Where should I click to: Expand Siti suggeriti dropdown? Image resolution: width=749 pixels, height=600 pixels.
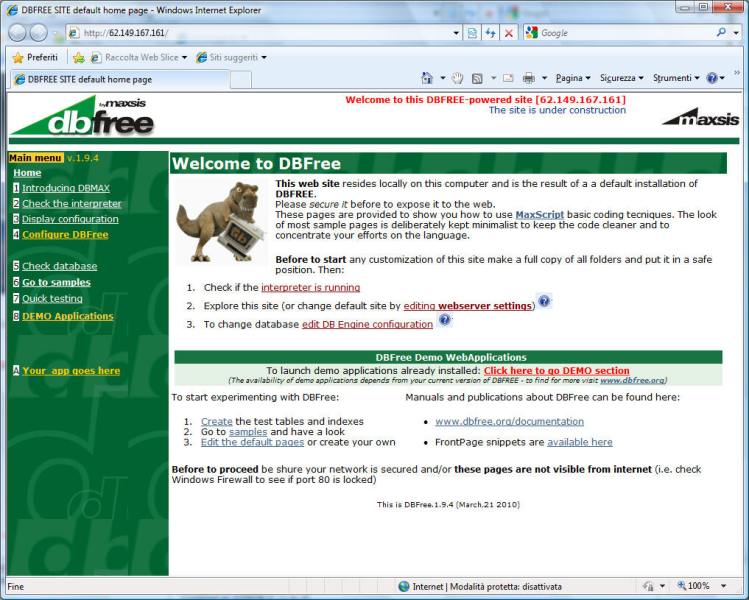264,58
